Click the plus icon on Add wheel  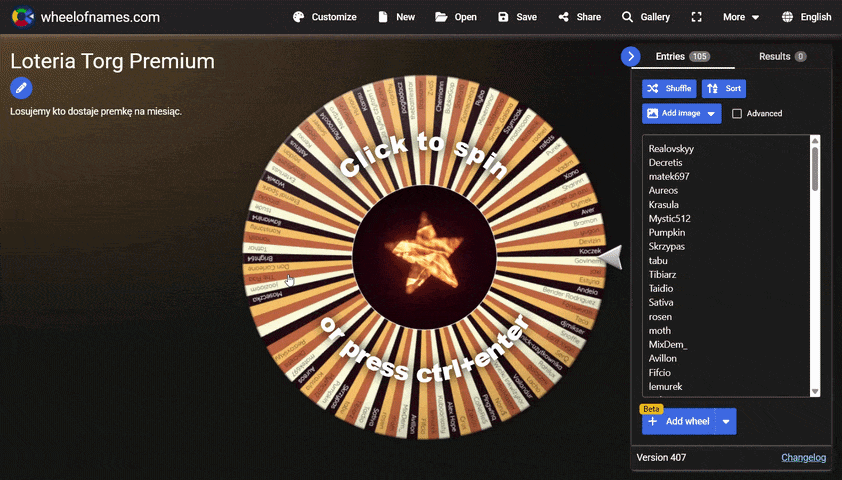652,421
